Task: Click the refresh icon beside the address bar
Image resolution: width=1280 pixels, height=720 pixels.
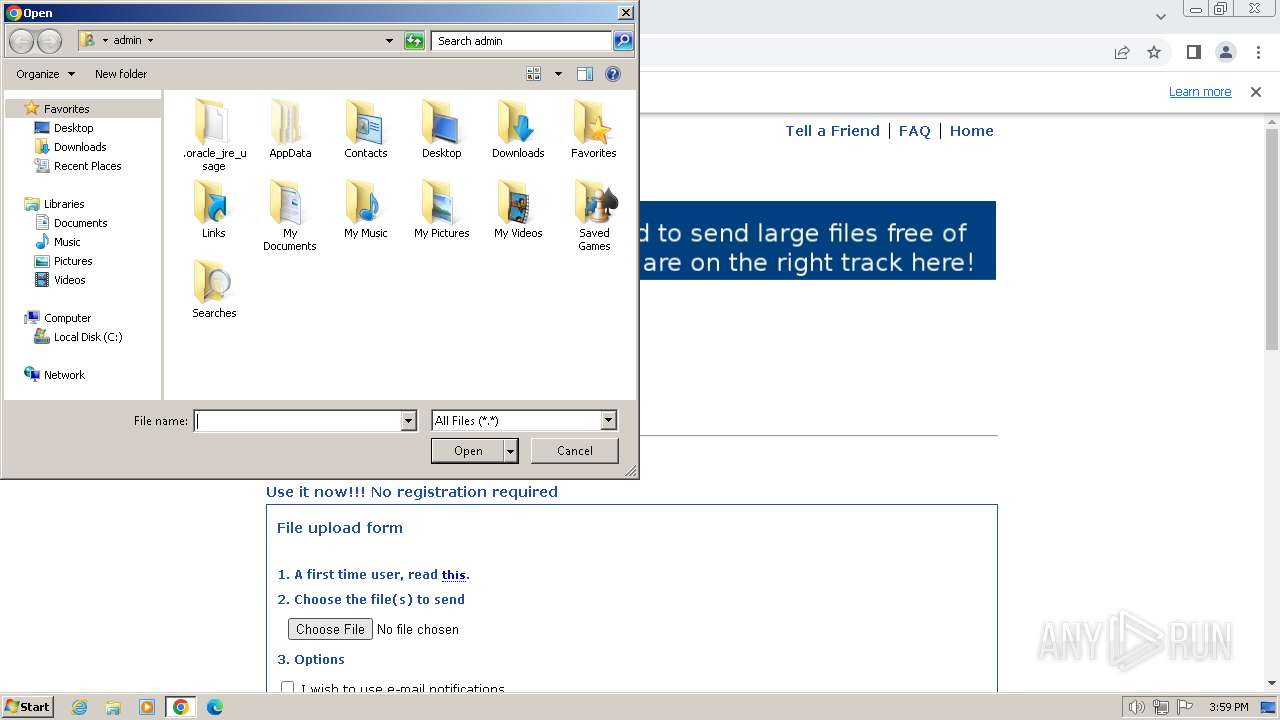Action: pyautogui.click(x=414, y=41)
